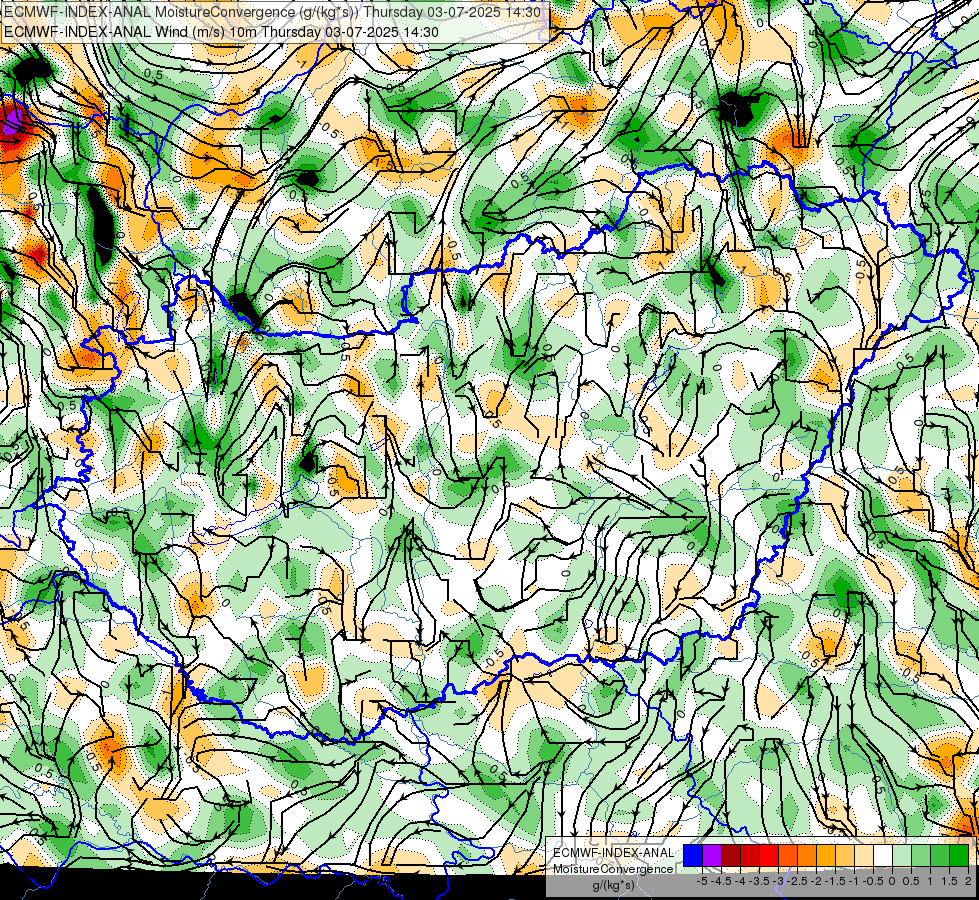Click the g/(kg*s) unit label in legend
979x900 pixels.
pyautogui.click(x=614, y=885)
